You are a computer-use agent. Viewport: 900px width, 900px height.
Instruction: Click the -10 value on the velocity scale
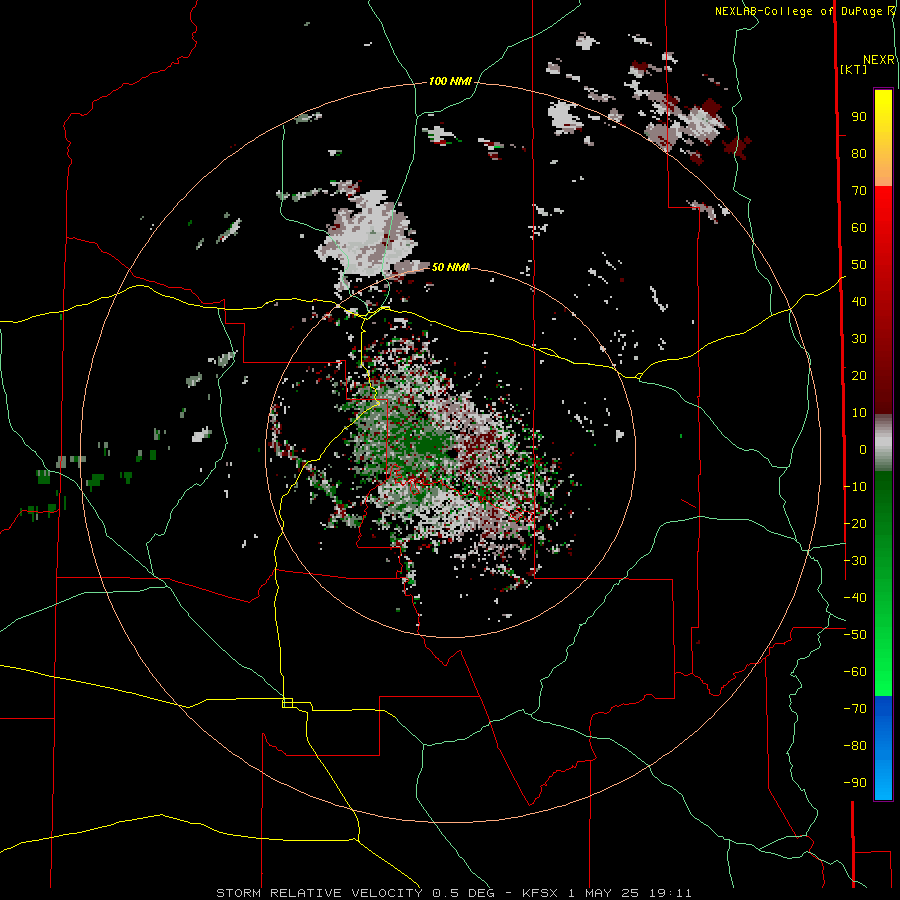(x=855, y=487)
